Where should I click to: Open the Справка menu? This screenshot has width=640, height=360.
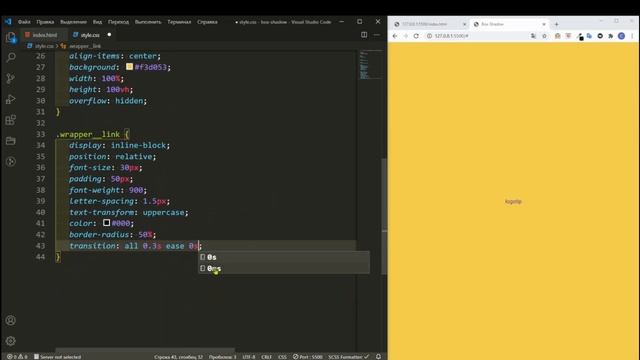[207, 22]
